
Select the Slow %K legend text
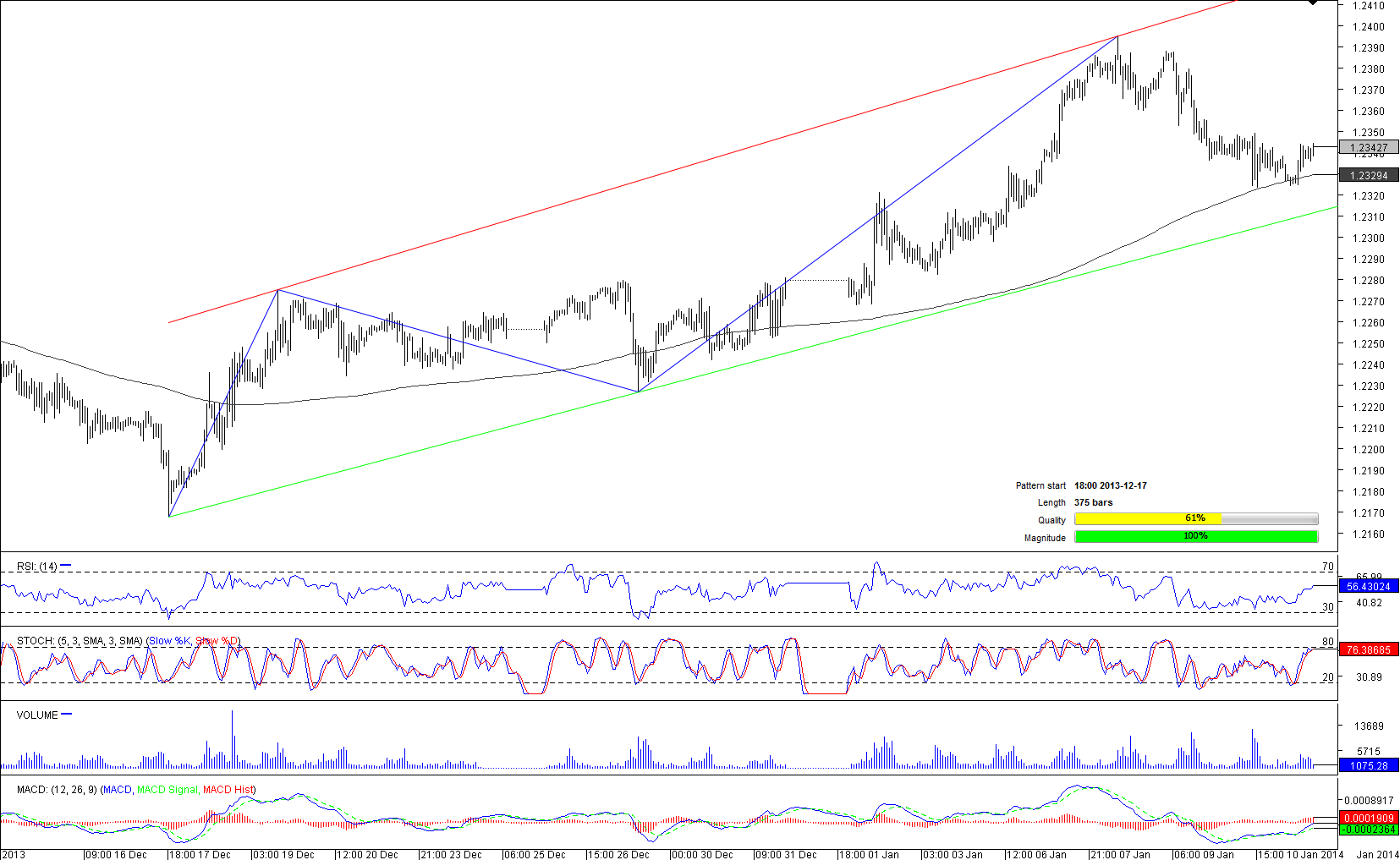171,641
